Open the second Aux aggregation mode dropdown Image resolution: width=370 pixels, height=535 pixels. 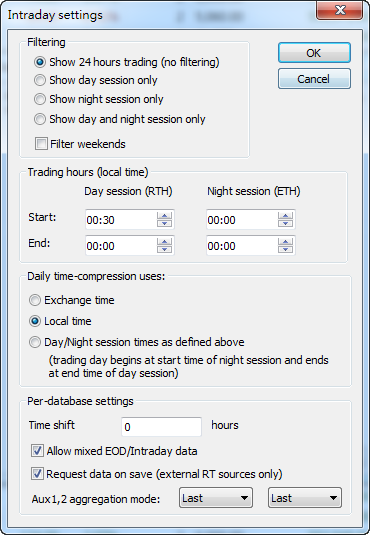point(305,498)
